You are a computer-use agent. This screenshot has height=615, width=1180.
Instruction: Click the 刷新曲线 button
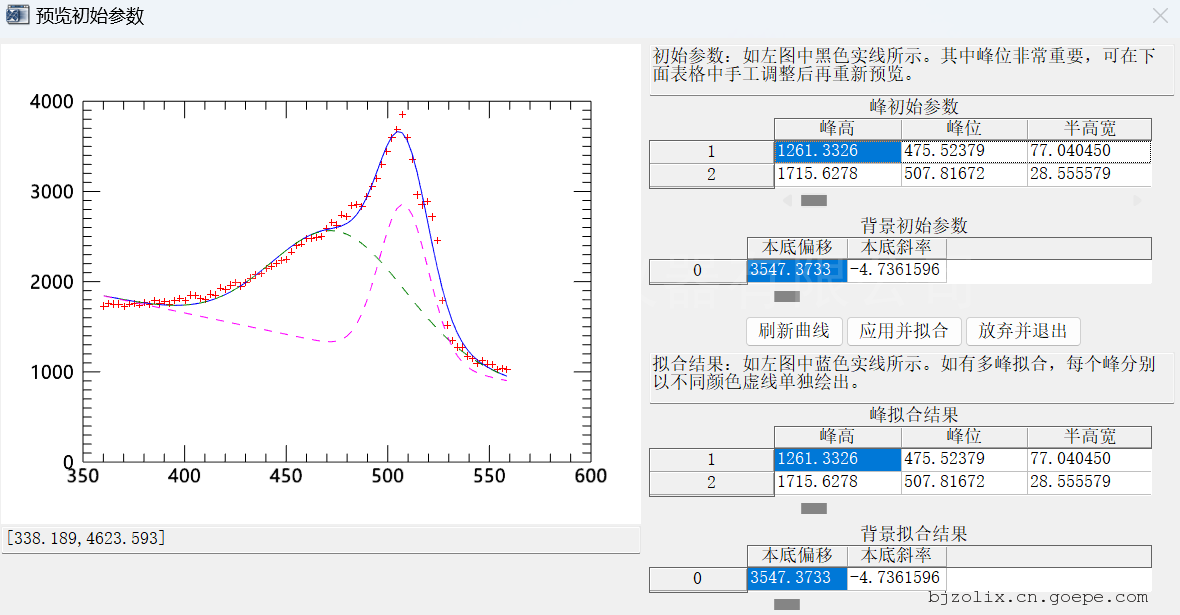(794, 331)
